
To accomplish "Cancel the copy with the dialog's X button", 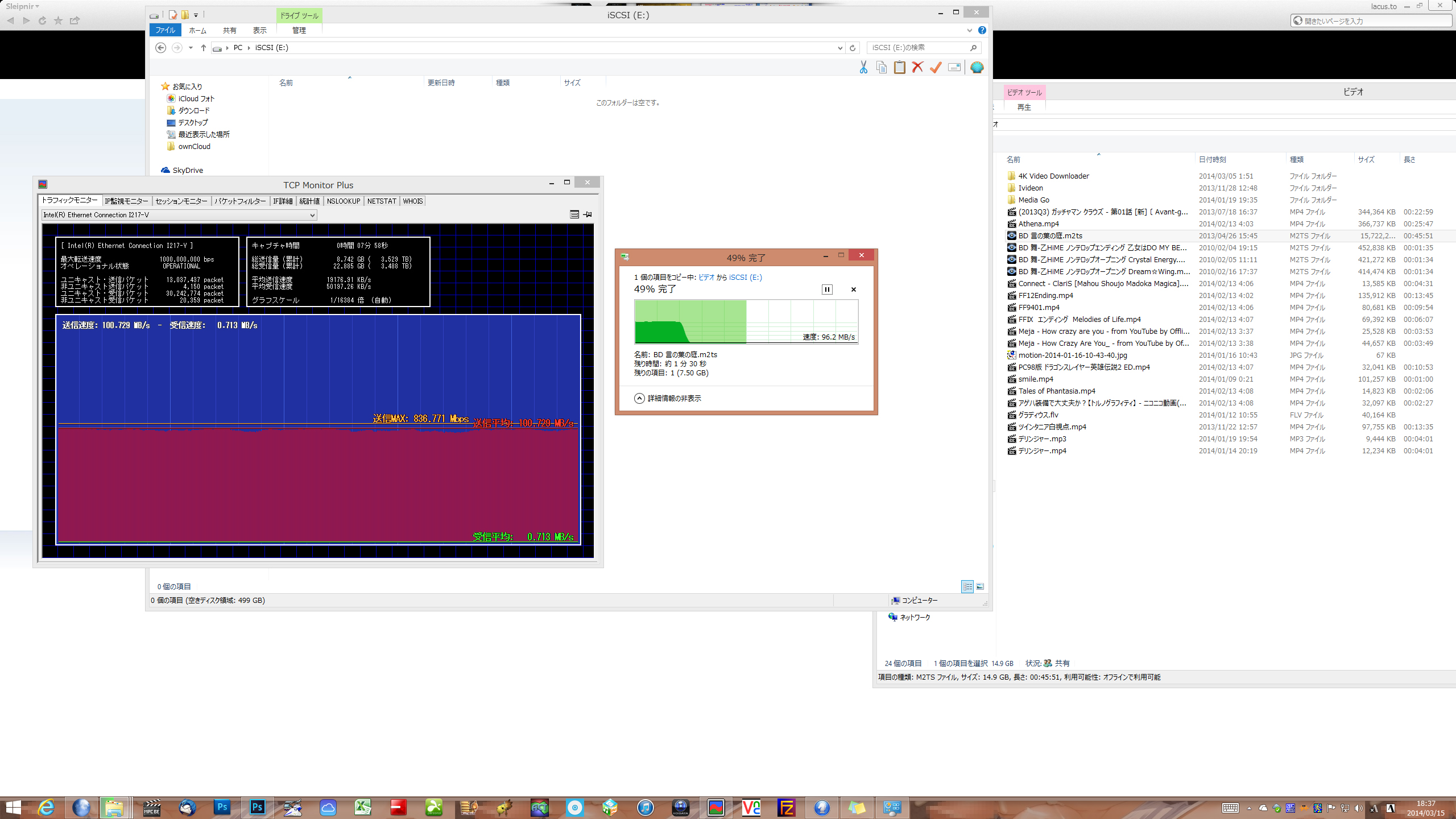I will pyautogui.click(x=853, y=289).
